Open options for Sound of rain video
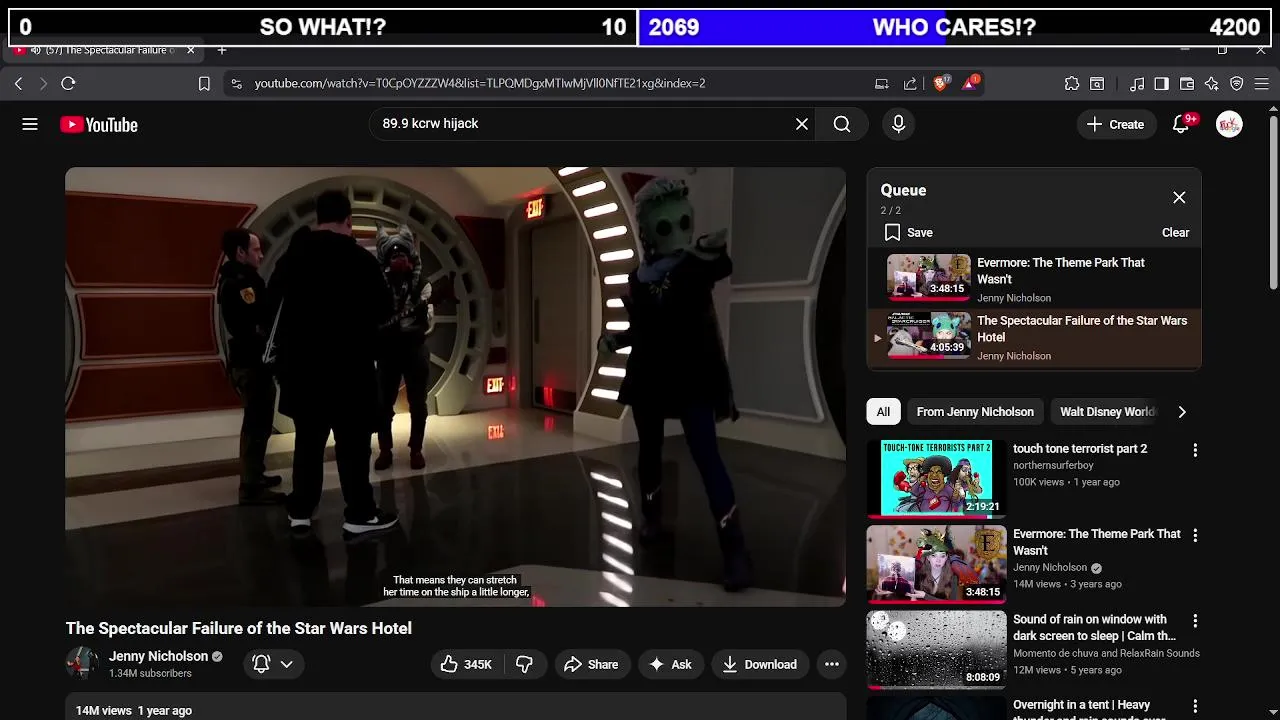This screenshot has width=1280, height=720. 1194,621
